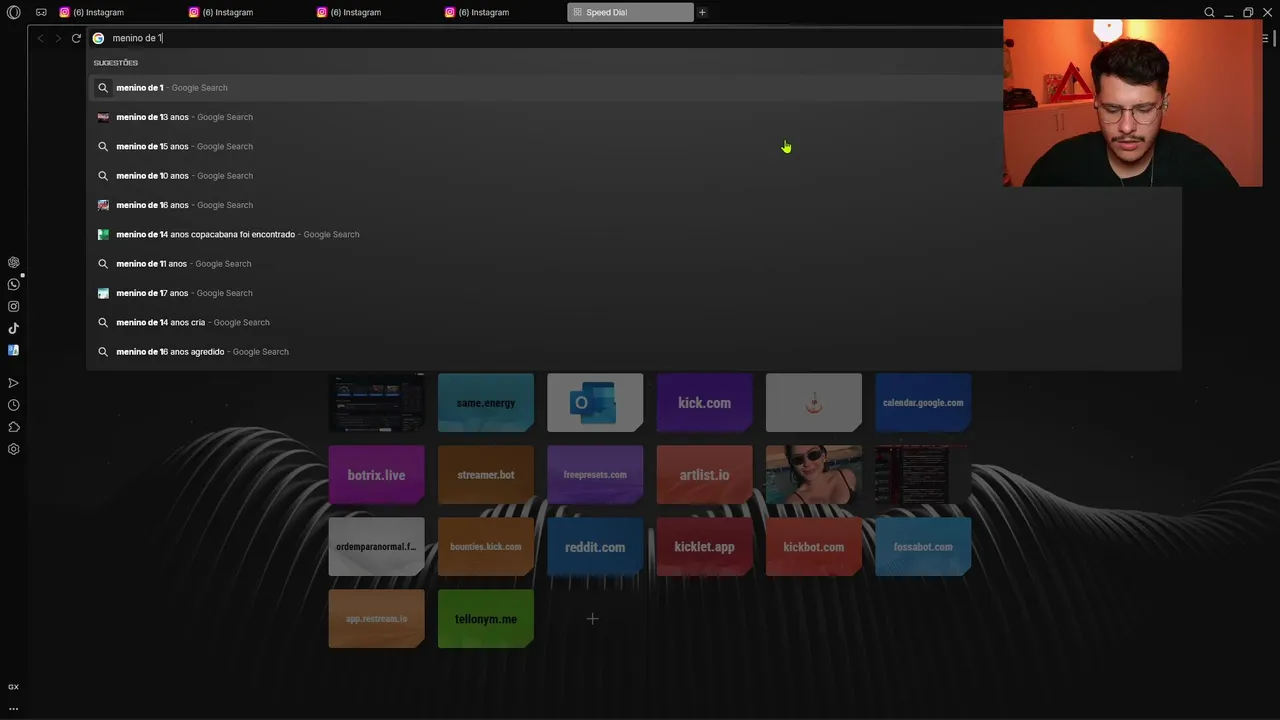Viewport: 1280px width, 720px height.
Task: Open a new tab with plus button
Action: coord(702,12)
